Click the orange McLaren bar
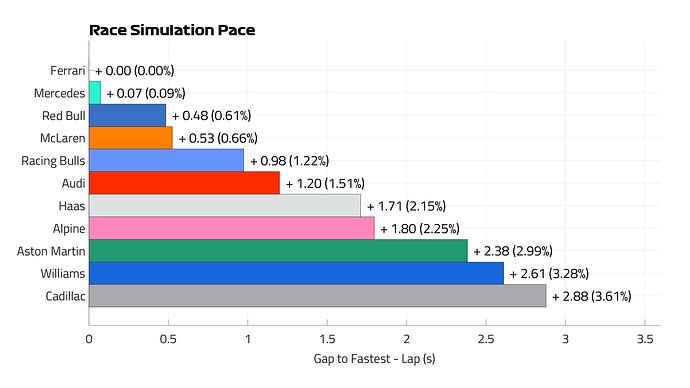The image size is (690, 388). [131, 138]
